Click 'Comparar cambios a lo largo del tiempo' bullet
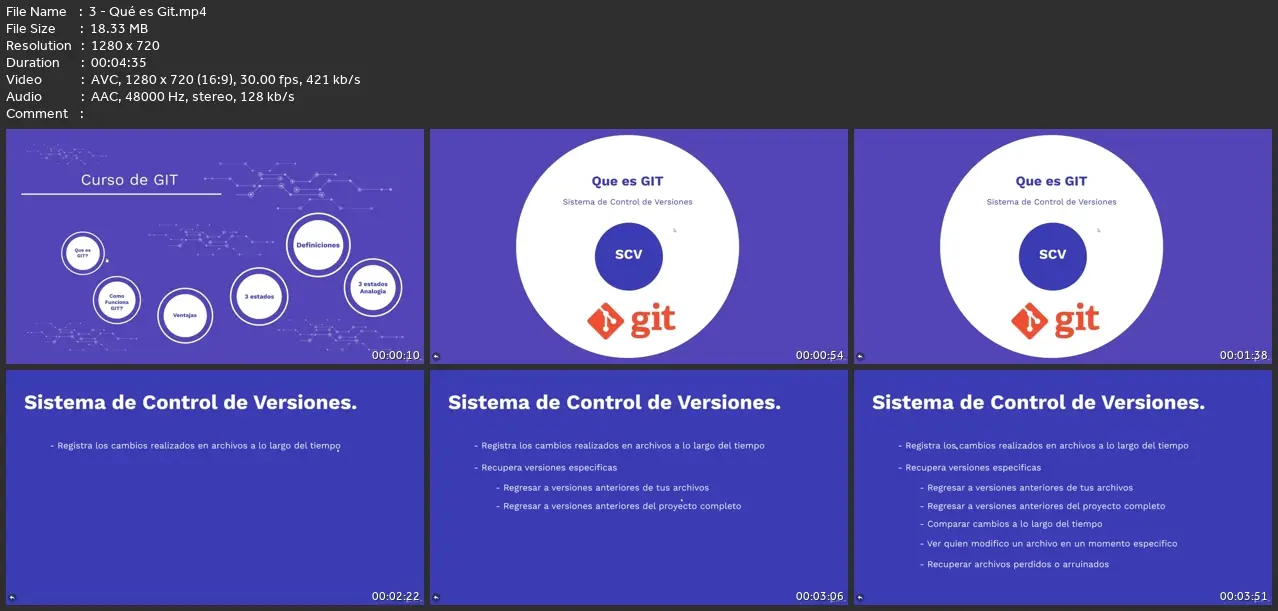The width and height of the screenshot is (1278, 611). [1011, 524]
